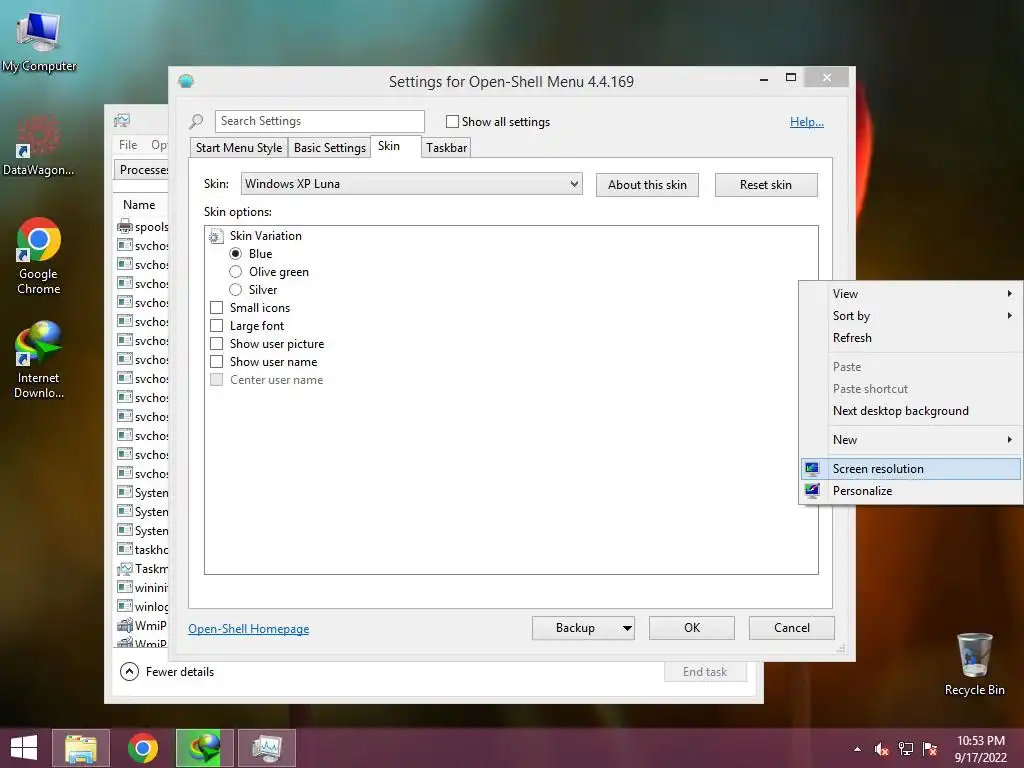
Task: Enable the Large font option
Action: 216,325
